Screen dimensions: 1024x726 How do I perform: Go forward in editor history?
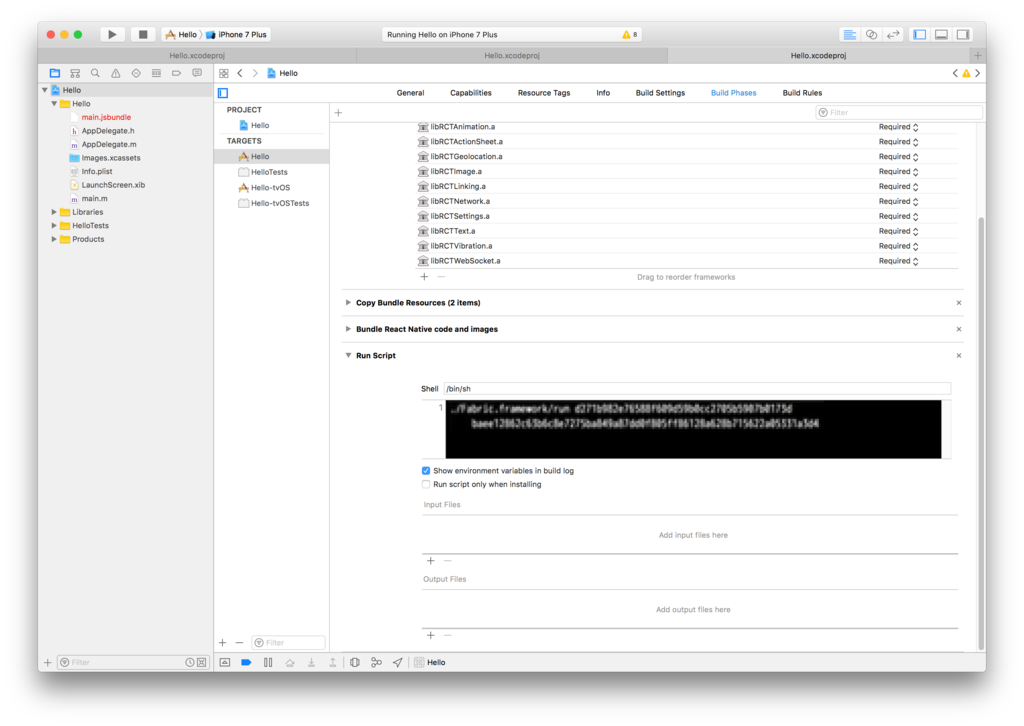pos(255,73)
